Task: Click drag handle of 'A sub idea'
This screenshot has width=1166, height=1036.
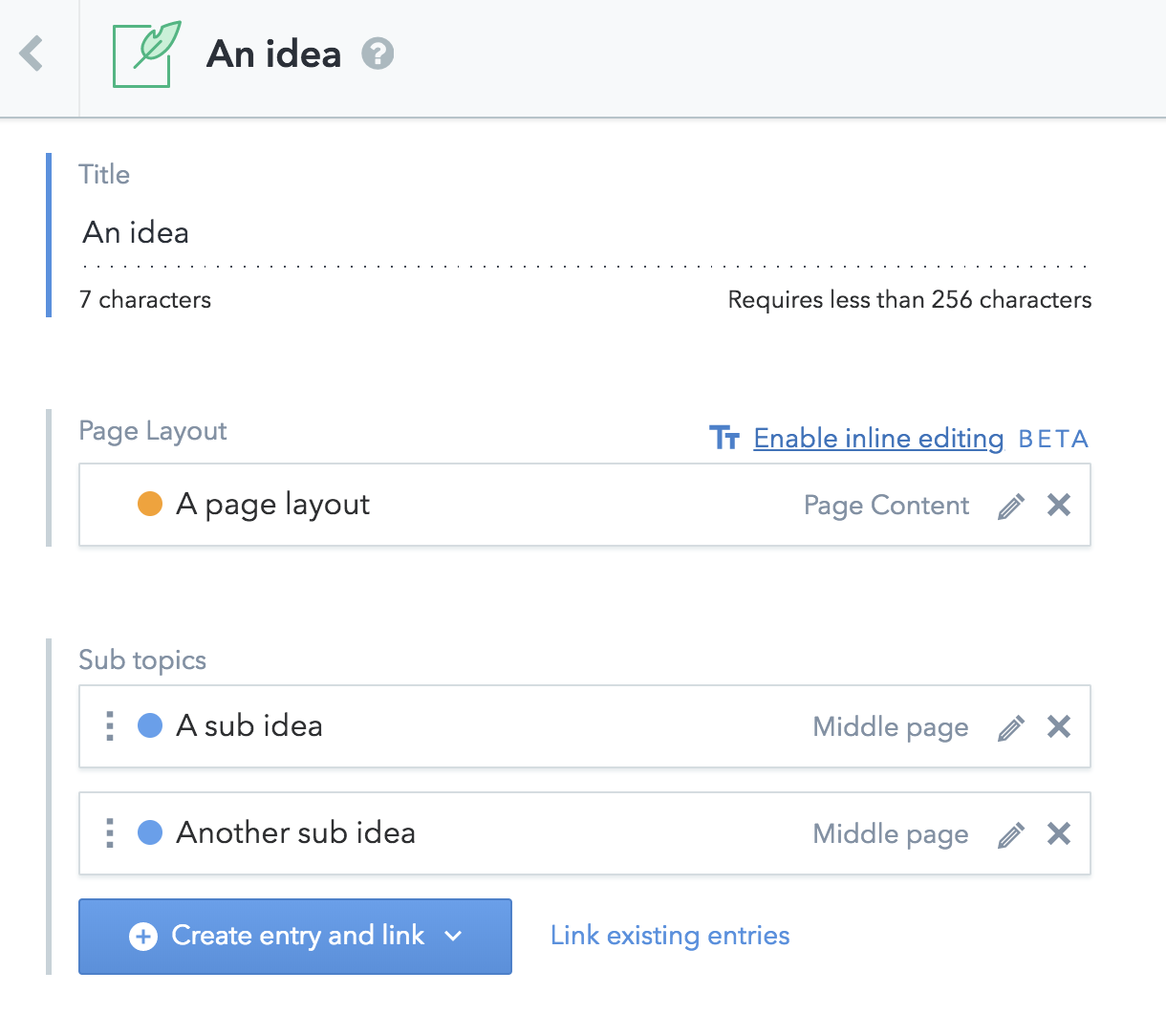Action: click(x=110, y=726)
